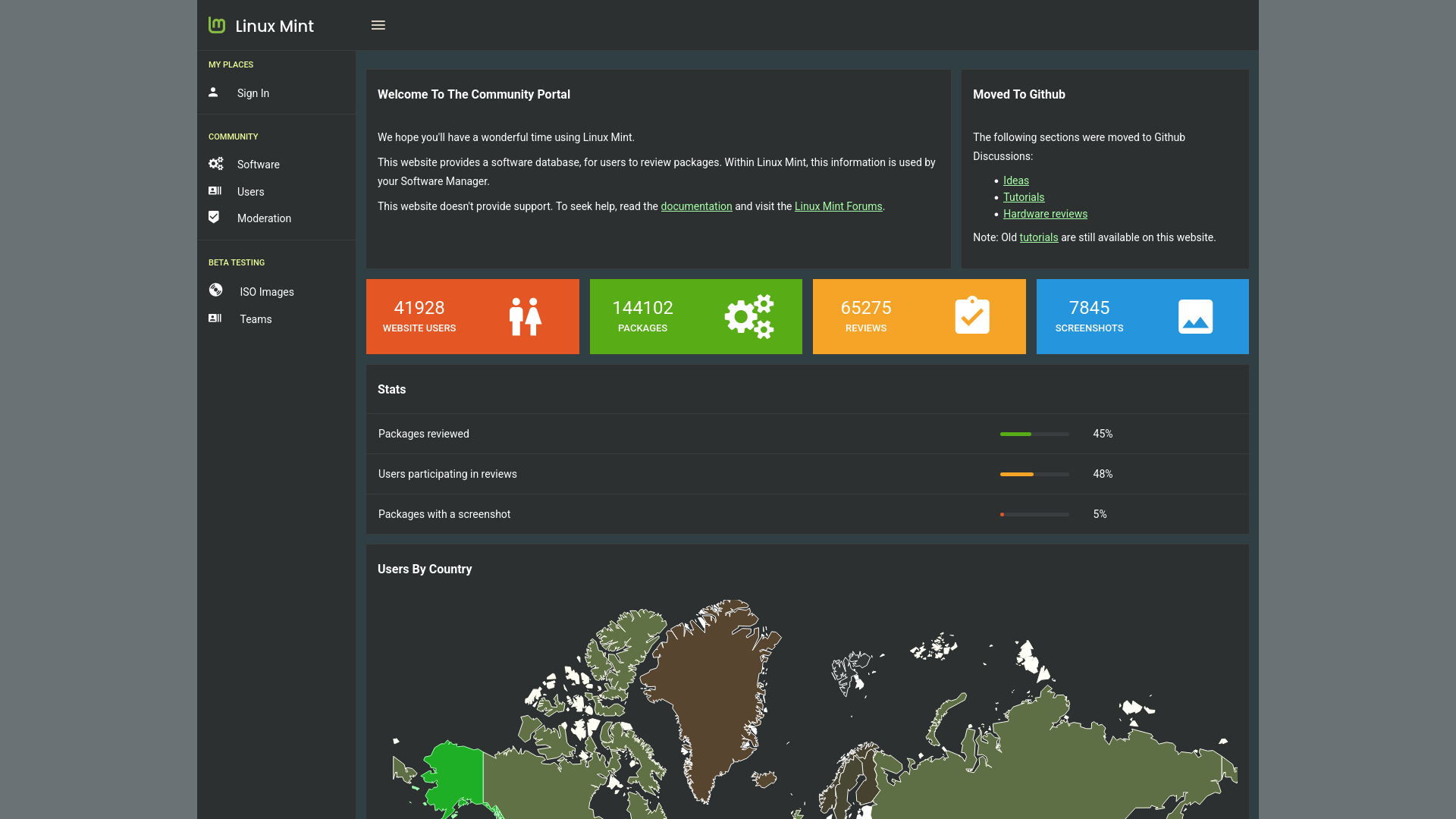The image size is (1456, 819).
Task: Click the Linux Mint logo icon
Action: [217, 25]
